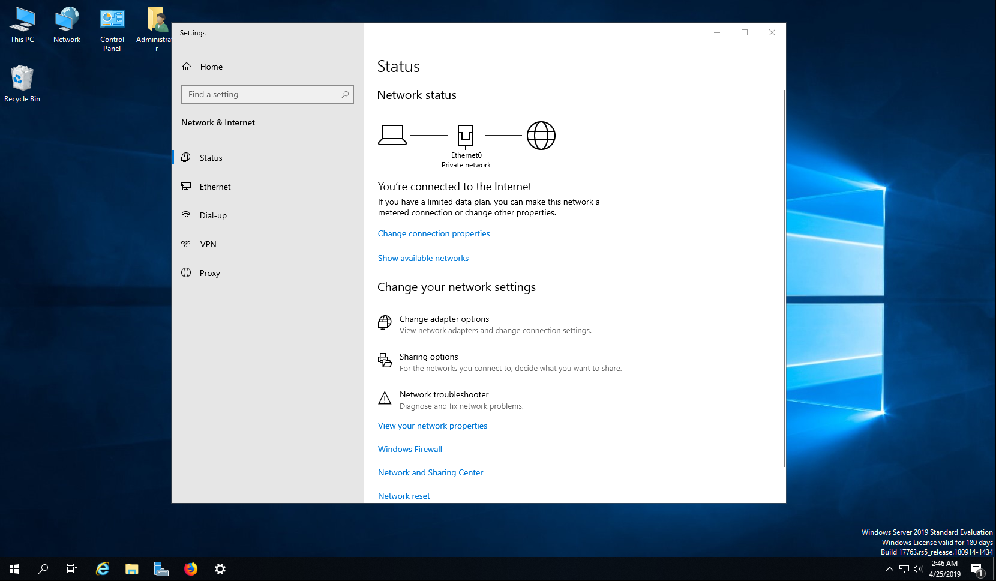Open Show available networks link
This screenshot has width=997, height=582.
click(x=423, y=258)
